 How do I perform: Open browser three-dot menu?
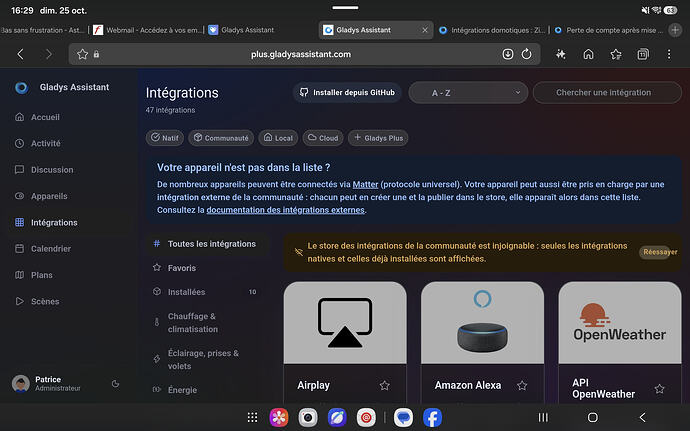(669, 54)
